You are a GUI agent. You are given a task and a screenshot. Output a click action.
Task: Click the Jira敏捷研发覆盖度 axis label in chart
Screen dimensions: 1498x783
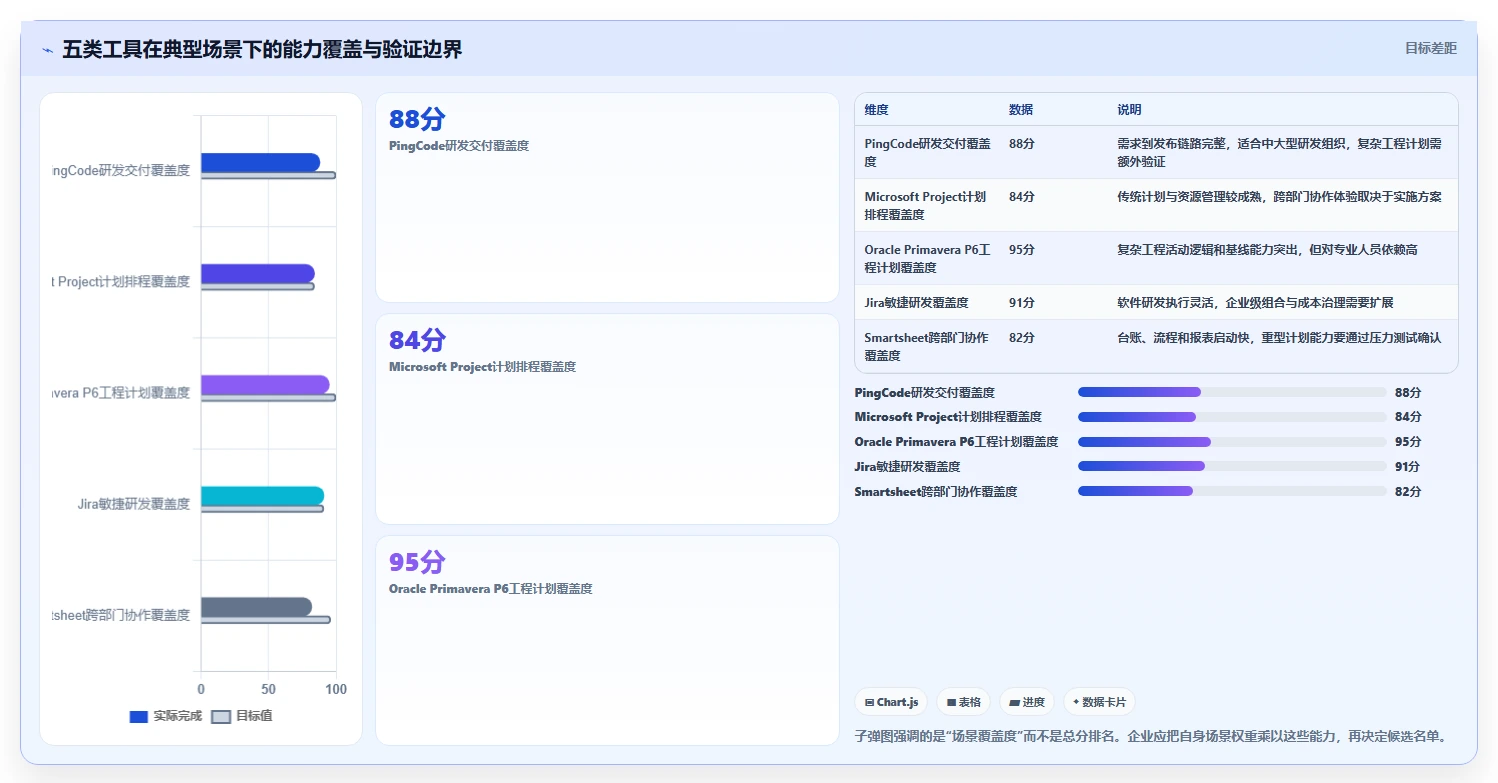click(x=133, y=504)
